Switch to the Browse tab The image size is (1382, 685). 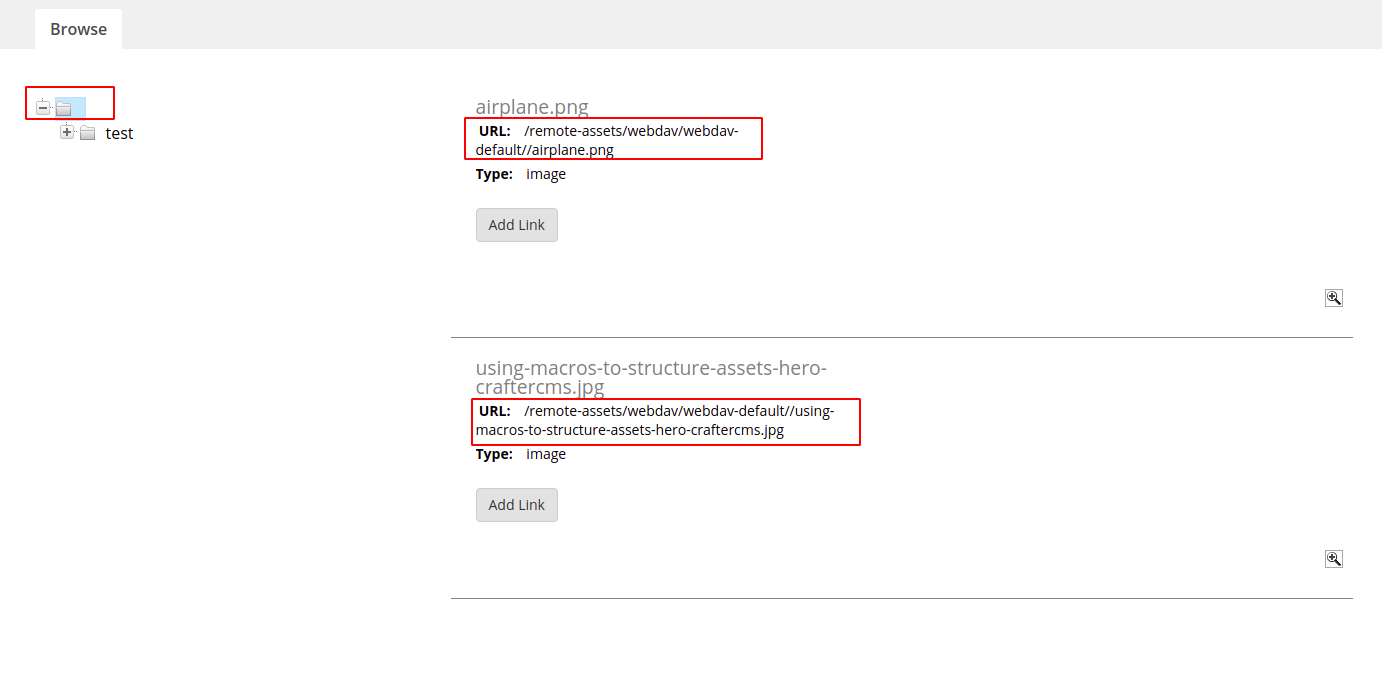[x=77, y=28]
